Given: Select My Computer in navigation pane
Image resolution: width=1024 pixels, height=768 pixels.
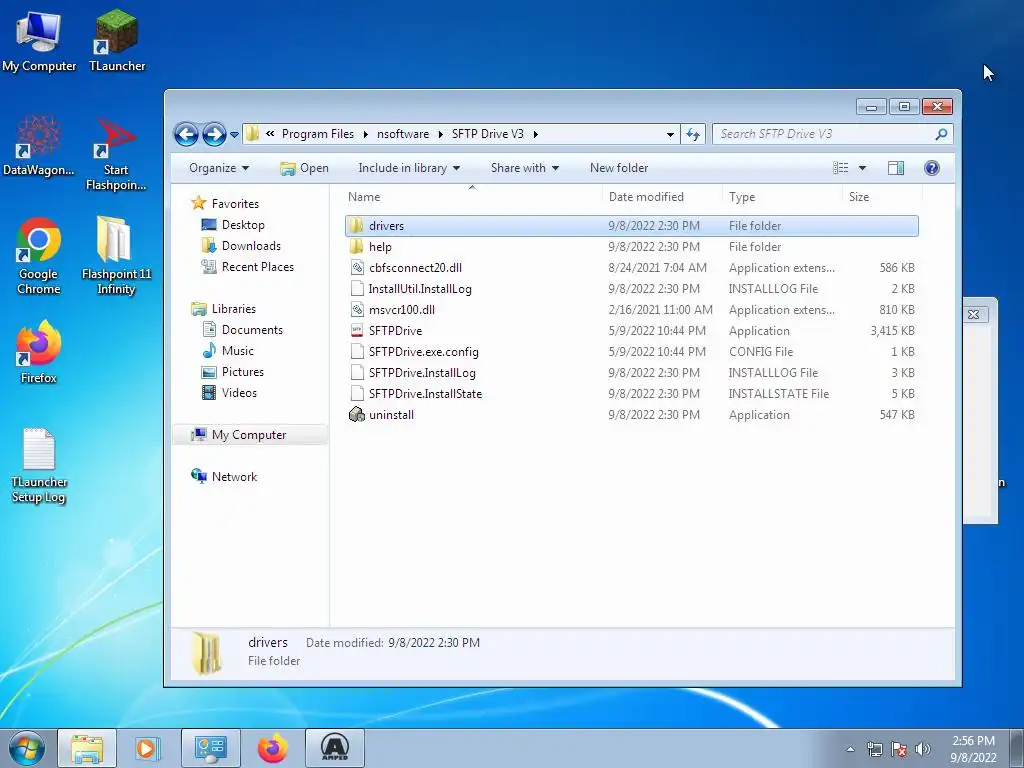Looking at the screenshot, I should [x=249, y=435].
